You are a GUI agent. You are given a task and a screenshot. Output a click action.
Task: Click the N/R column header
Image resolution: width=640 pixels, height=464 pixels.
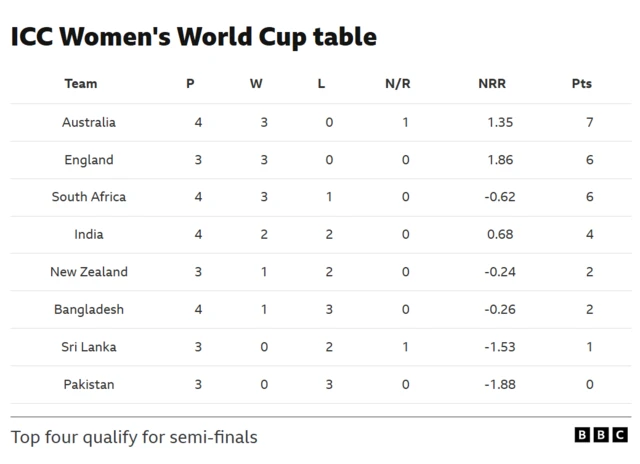[x=398, y=84]
